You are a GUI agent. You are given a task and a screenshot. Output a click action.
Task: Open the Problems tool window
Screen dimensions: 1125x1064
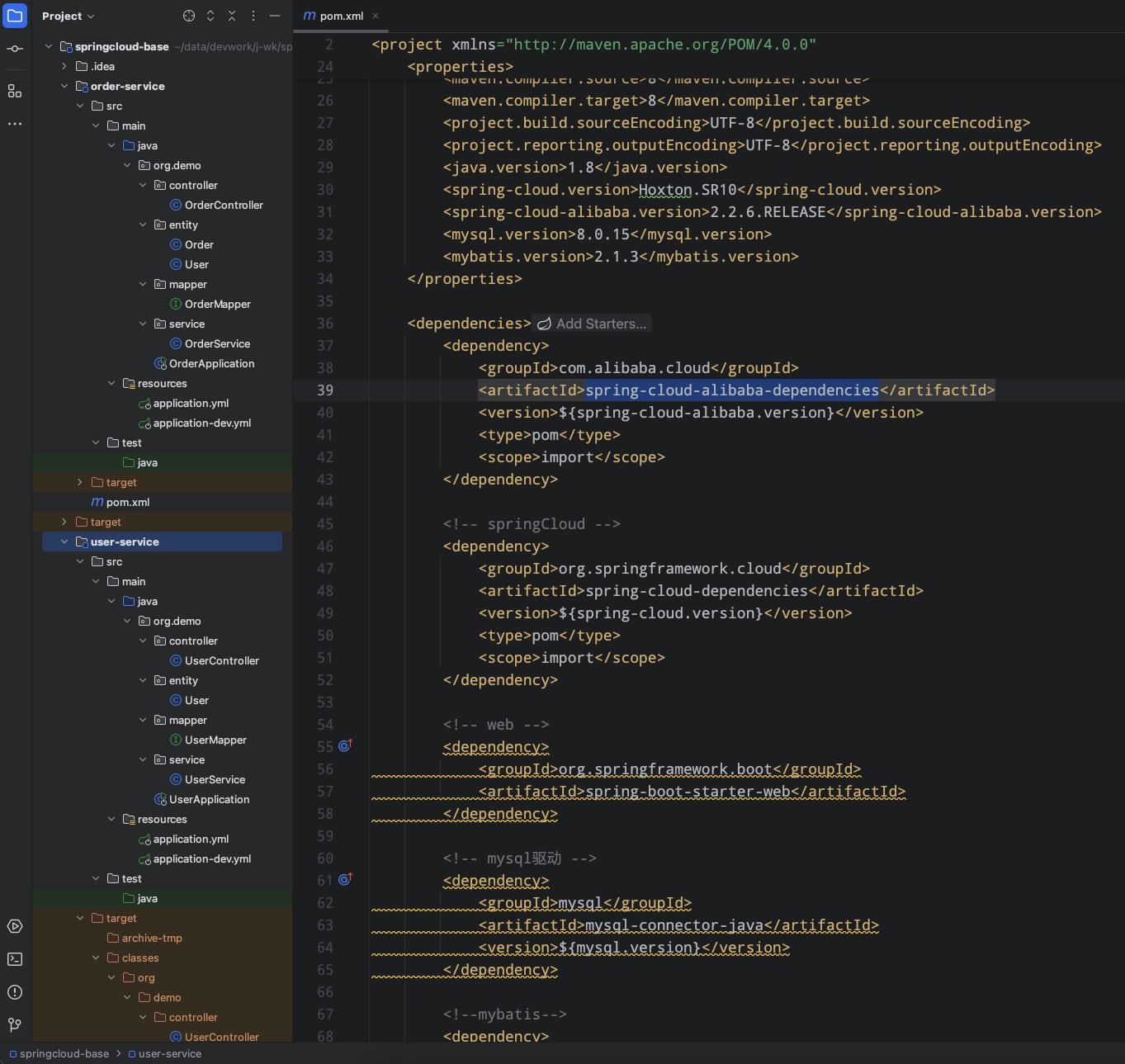[x=15, y=992]
